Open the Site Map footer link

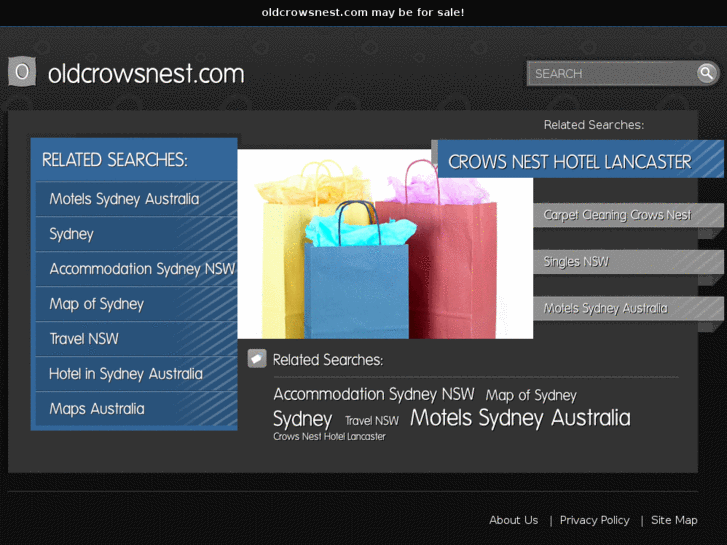[674, 520]
